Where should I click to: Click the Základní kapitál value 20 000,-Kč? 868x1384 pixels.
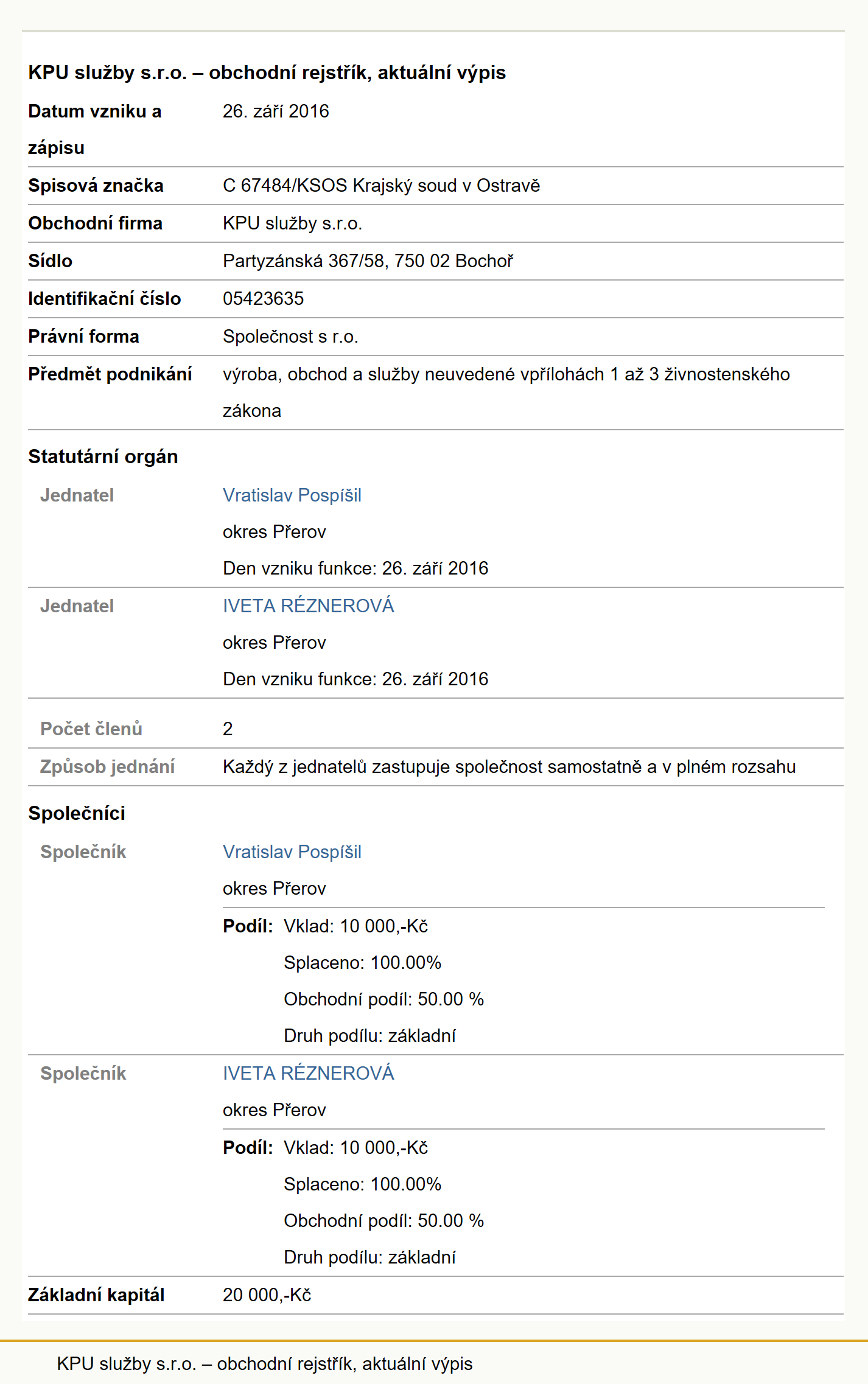click(267, 1295)
